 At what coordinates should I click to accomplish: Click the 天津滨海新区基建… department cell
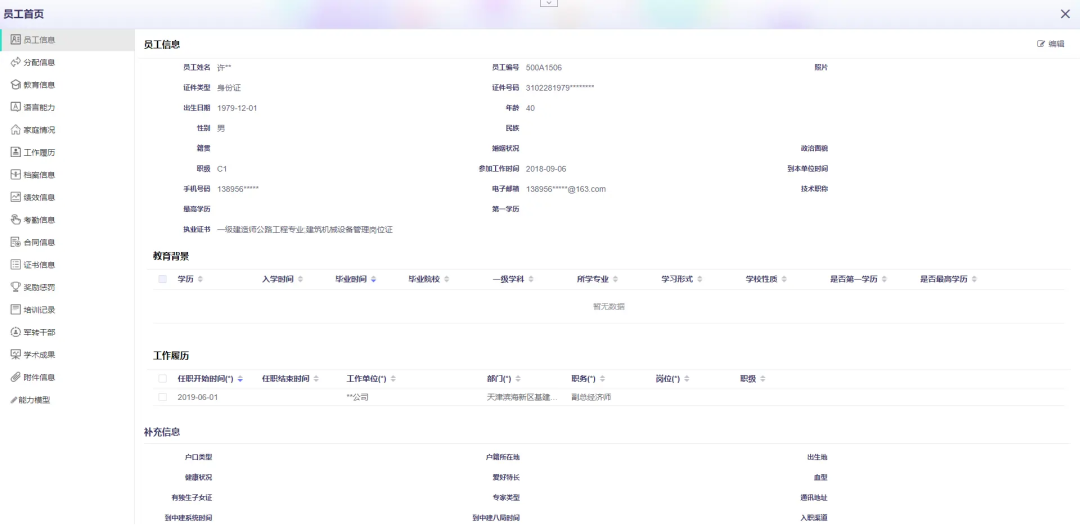521,397
